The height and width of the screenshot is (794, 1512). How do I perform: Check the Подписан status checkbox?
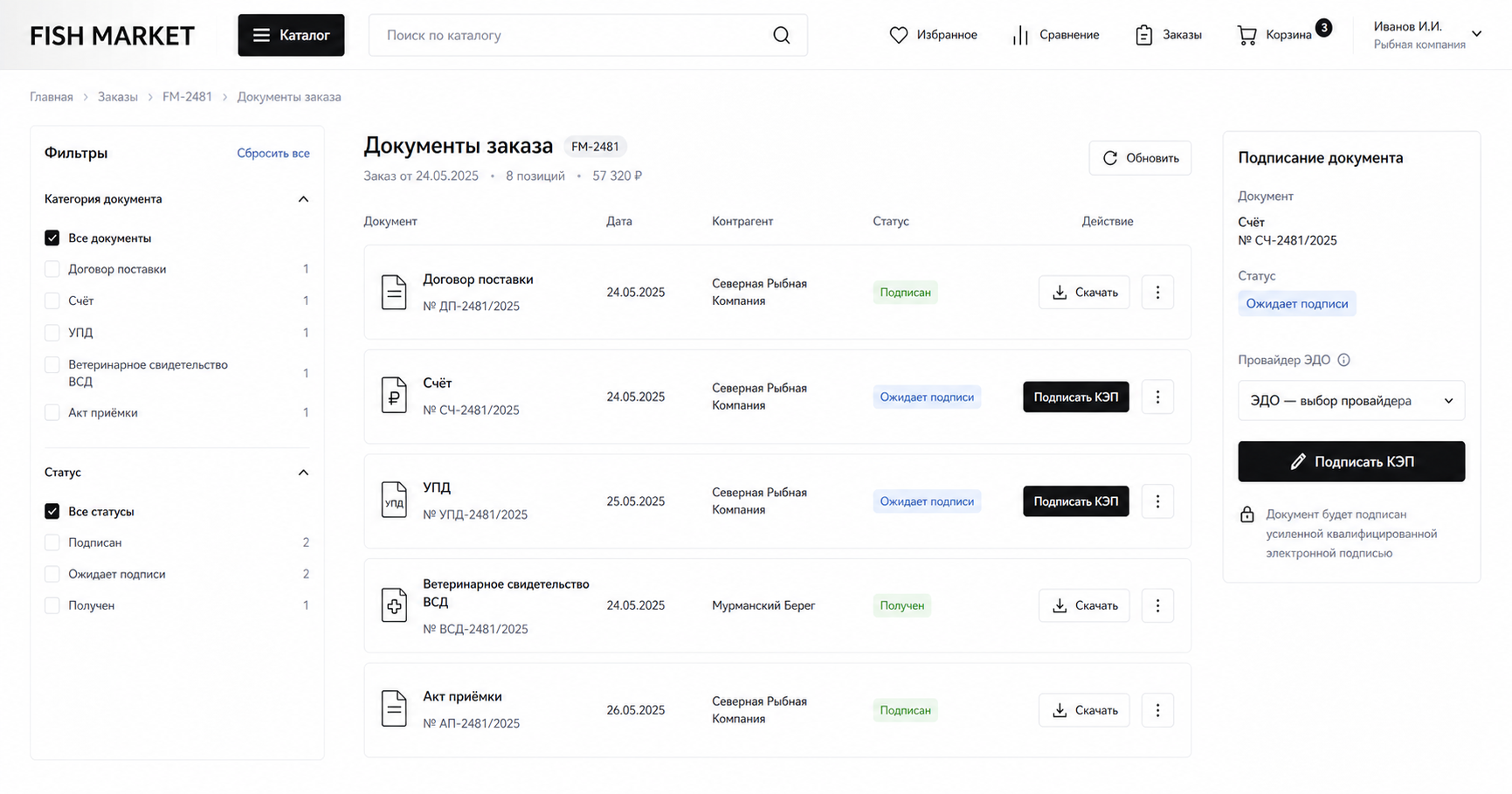tap(52, 542)
